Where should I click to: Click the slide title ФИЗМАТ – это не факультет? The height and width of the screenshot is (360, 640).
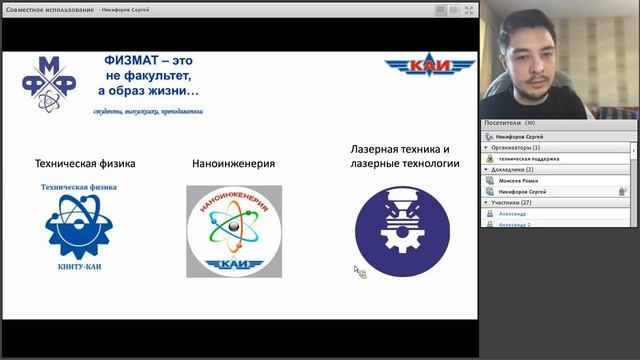click(148, 75)
